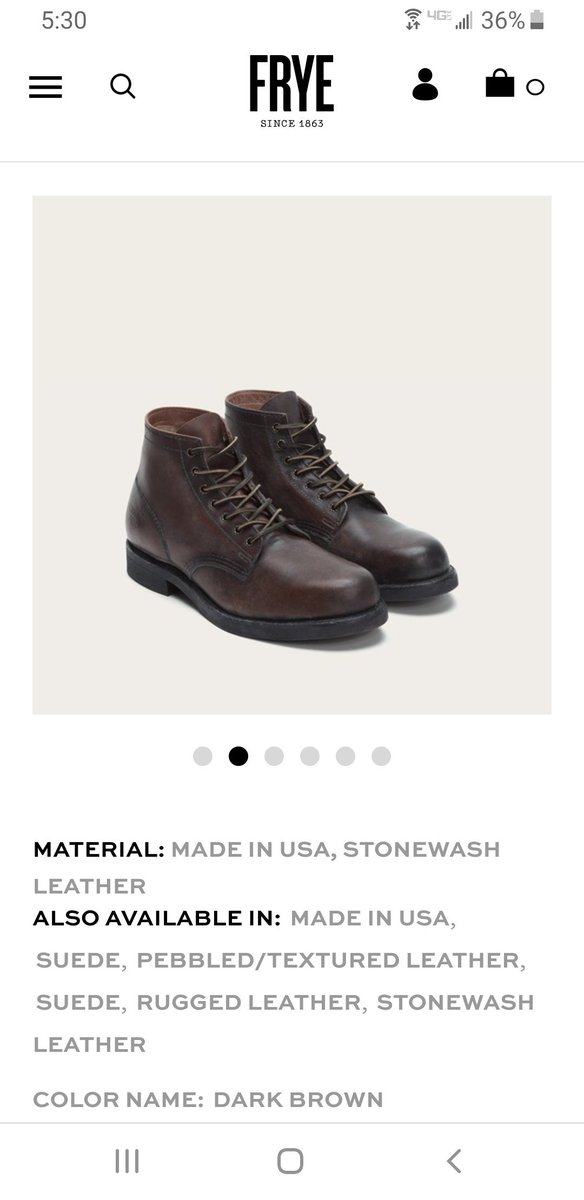Tap the FRYE logo to go home
Viewport: 584px width, 1200px height.
[x=291, y=92]
